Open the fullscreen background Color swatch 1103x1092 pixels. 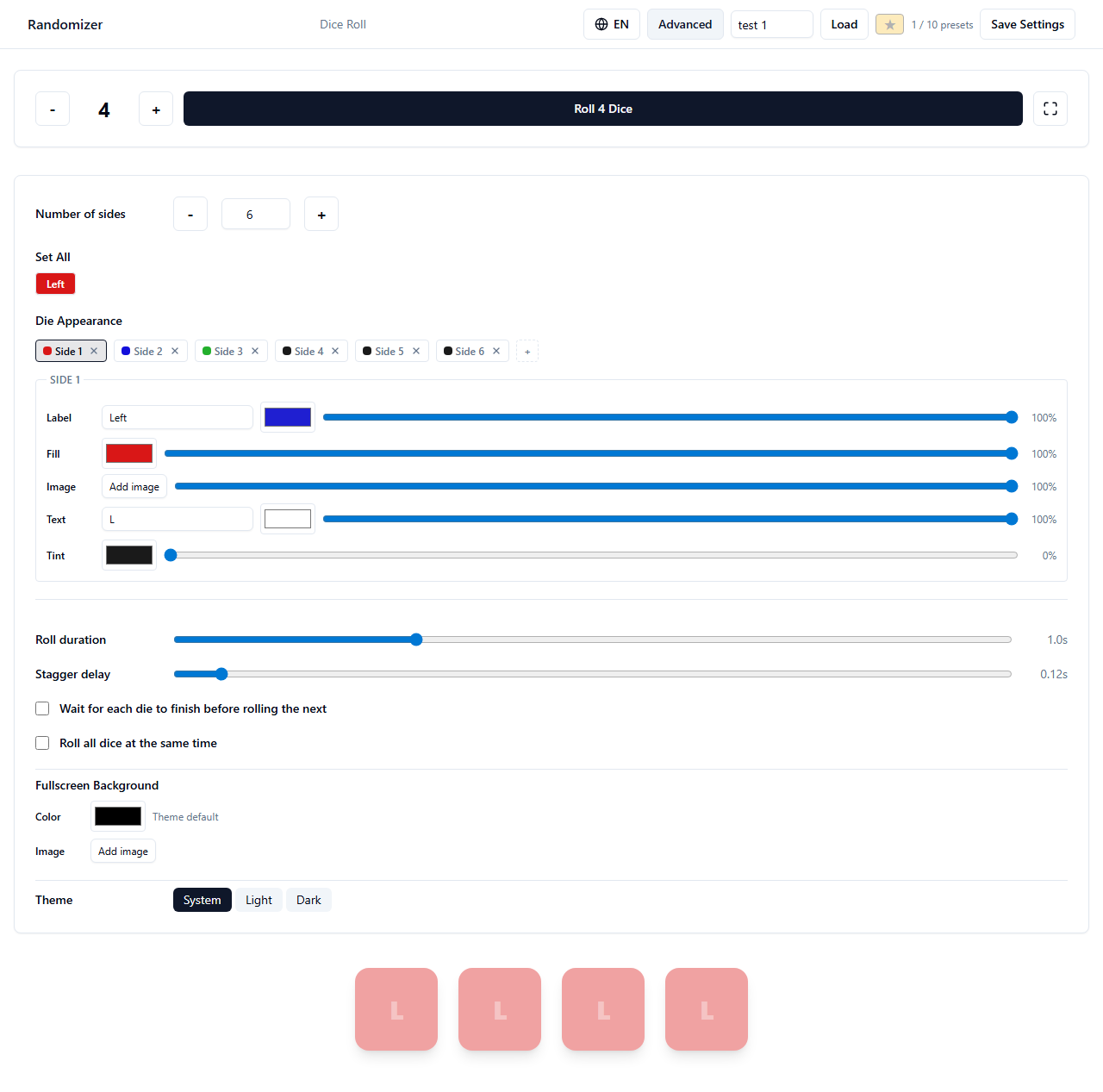coord(118,816)
